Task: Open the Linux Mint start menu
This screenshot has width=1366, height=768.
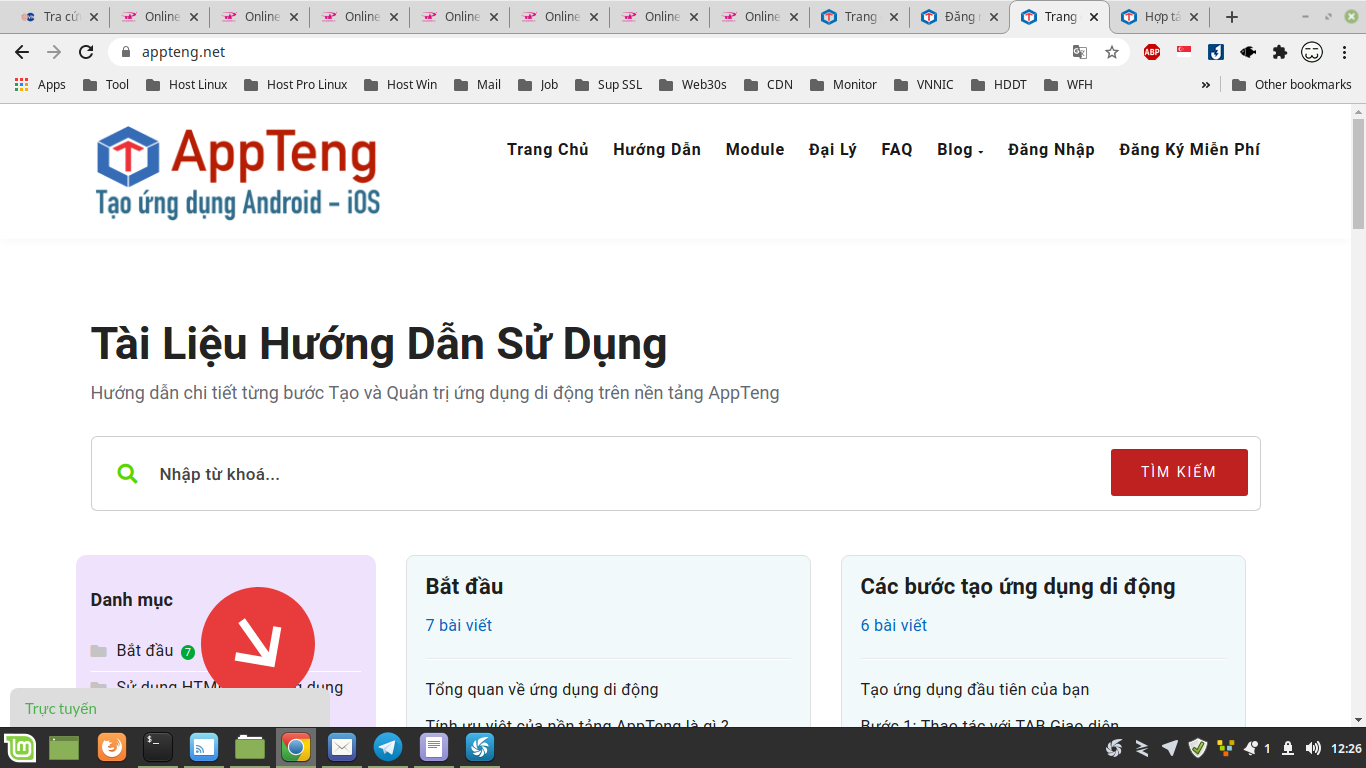Action: point(20,747)
